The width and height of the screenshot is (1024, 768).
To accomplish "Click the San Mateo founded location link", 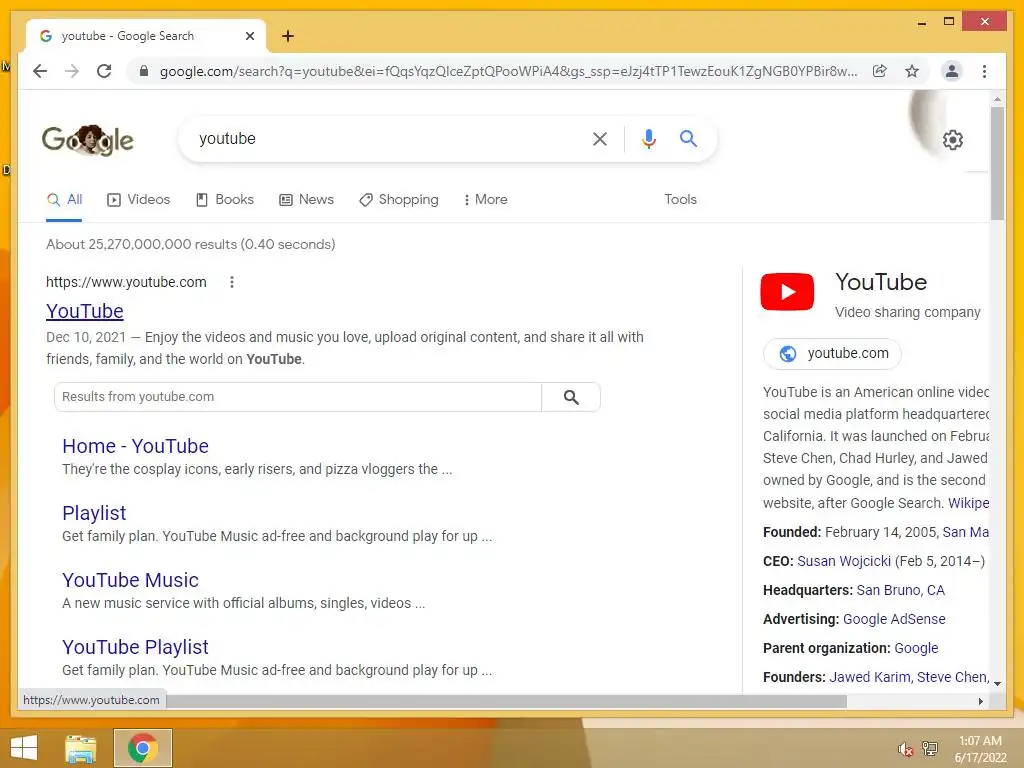I will coord(965,532).
